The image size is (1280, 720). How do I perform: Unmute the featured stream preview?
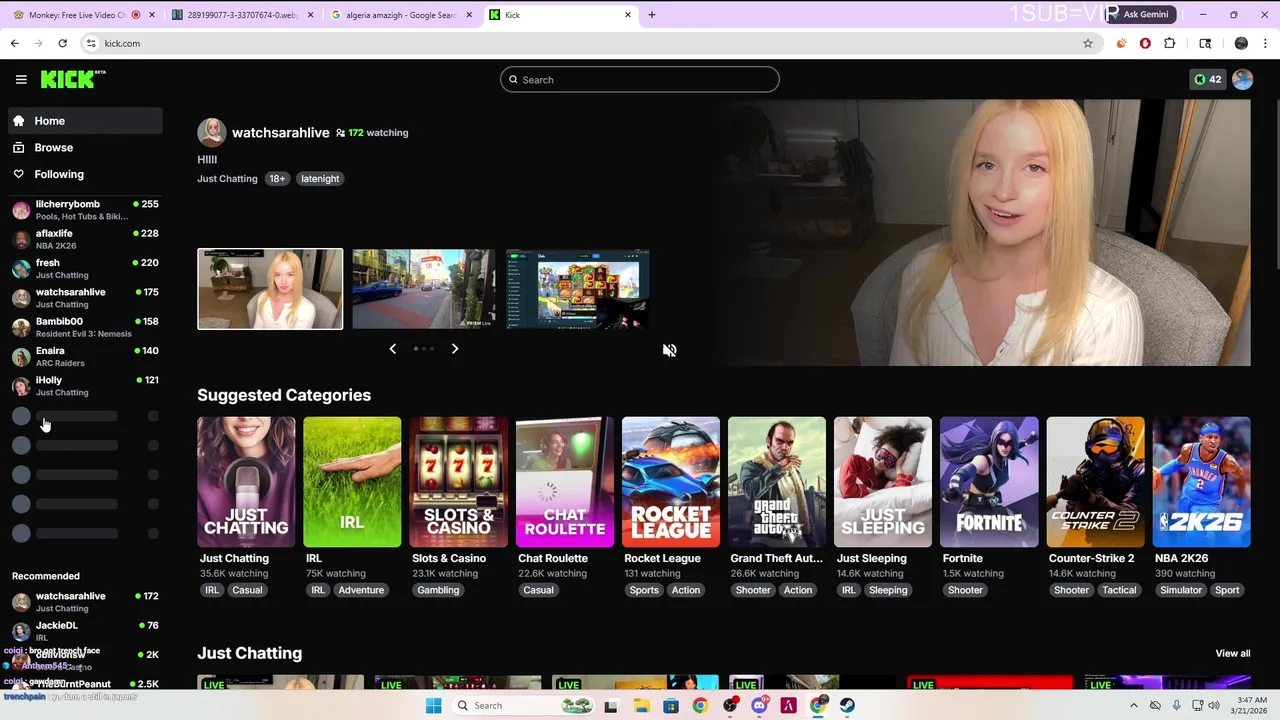(x=670, y=350)
